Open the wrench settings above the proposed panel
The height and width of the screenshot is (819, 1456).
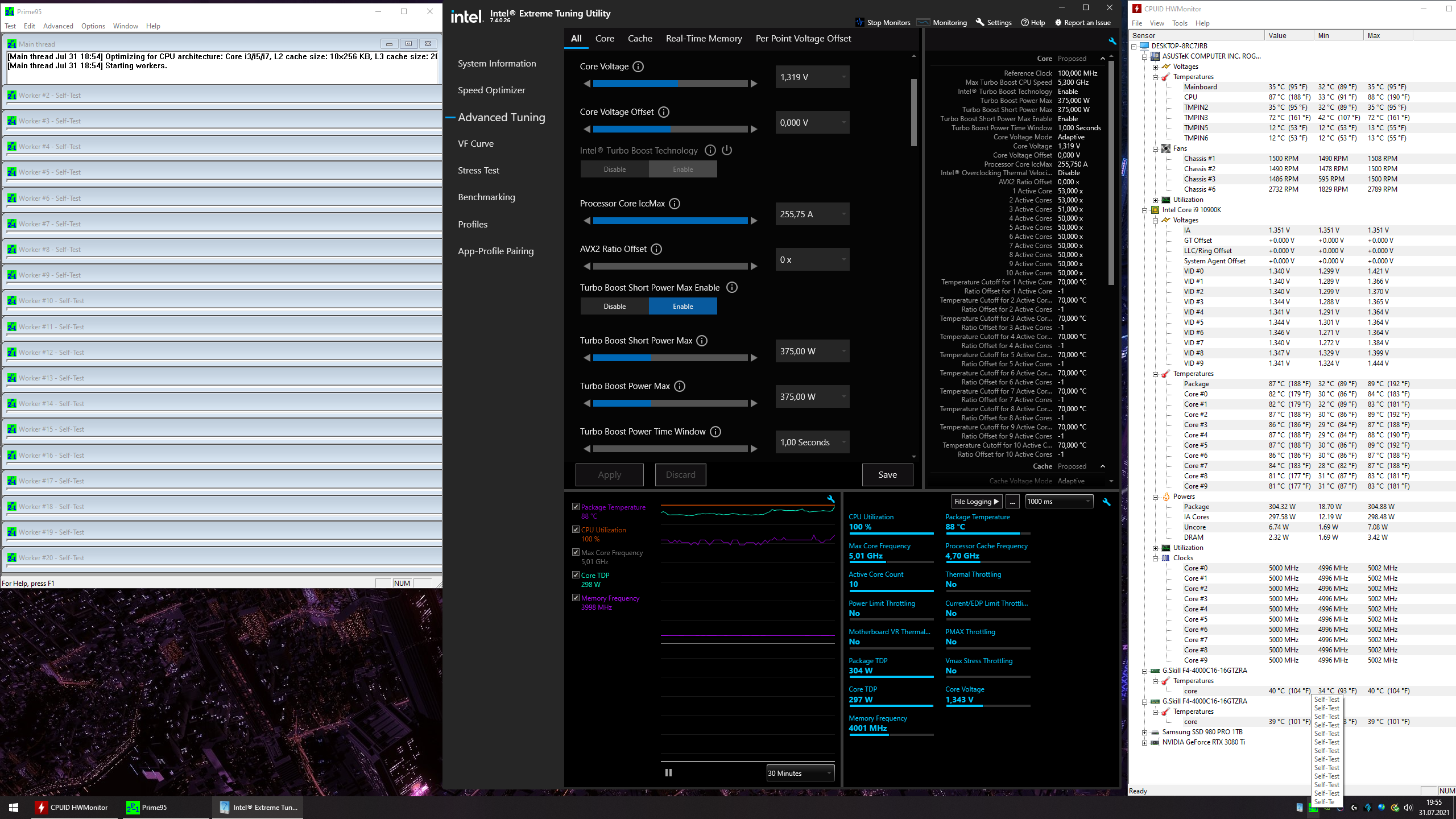(x=1112, y=41)
